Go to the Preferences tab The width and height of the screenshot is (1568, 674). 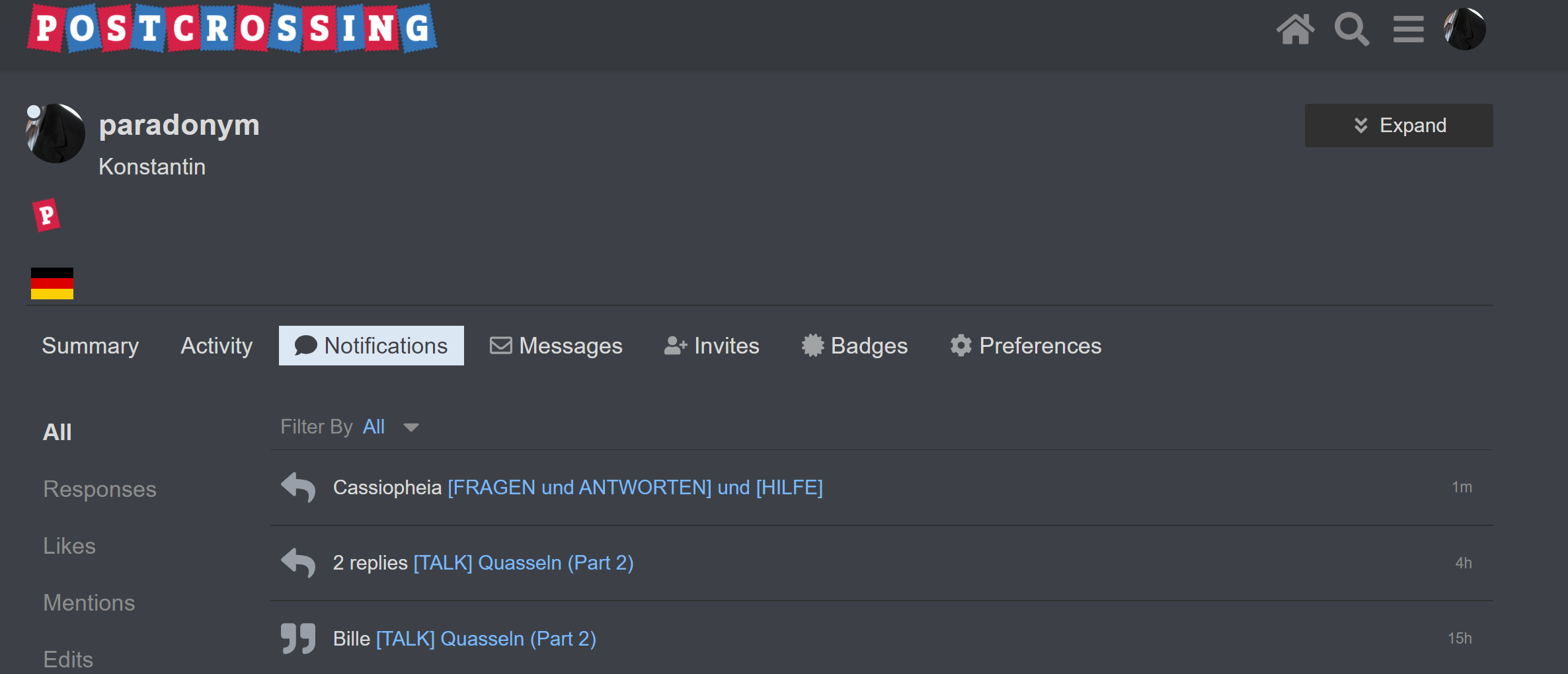coord(1026,346)
